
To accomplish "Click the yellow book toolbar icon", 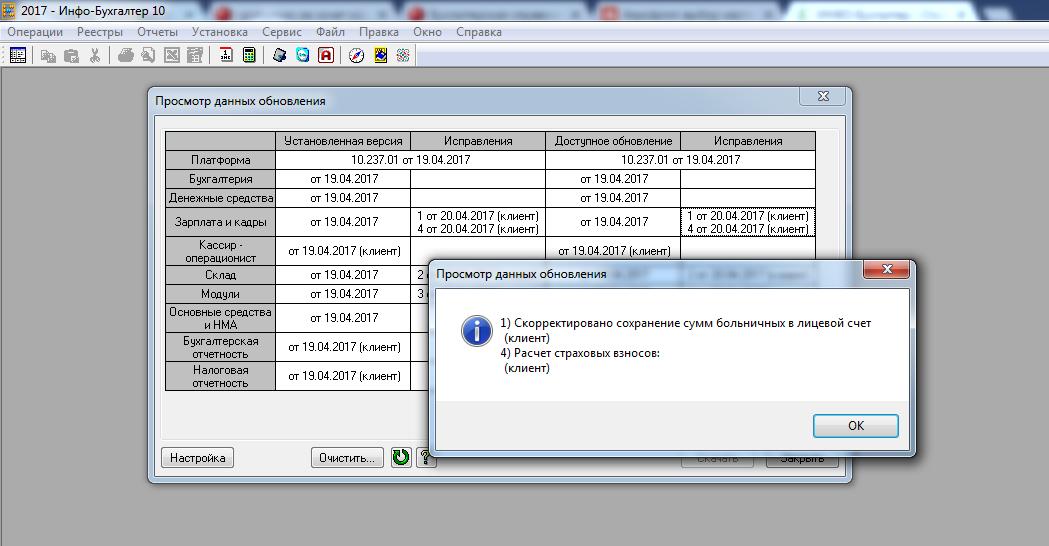I will [x=380, y=56].
